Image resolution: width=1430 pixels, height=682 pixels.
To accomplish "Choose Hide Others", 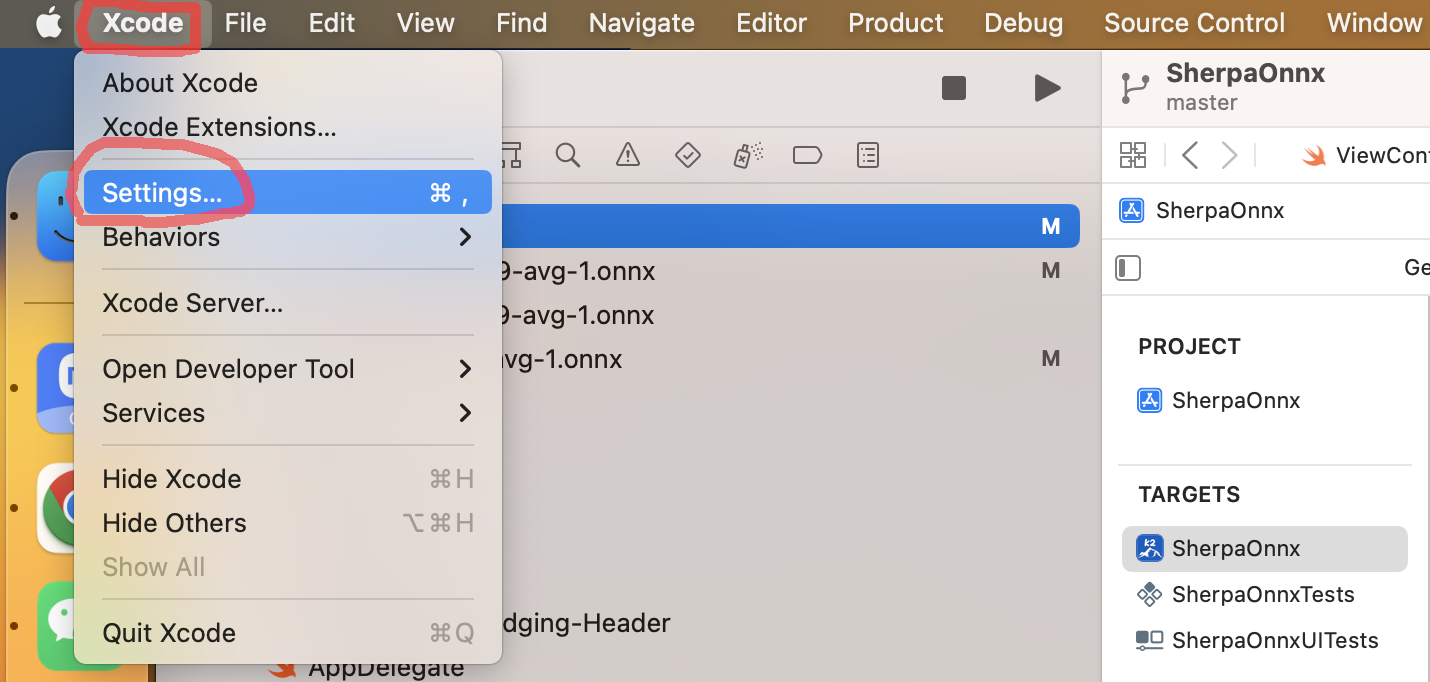I will pyautogui.click(x=287, y=523).
